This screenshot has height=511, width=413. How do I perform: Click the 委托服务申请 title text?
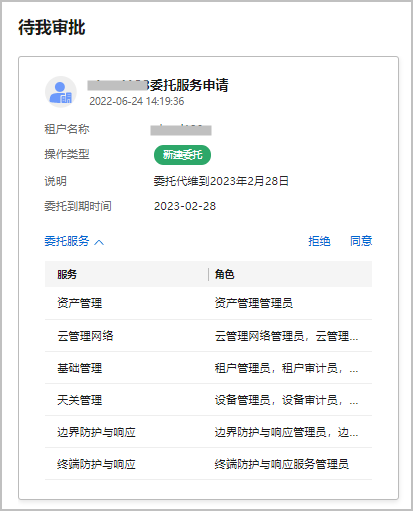tap(189, 85)
